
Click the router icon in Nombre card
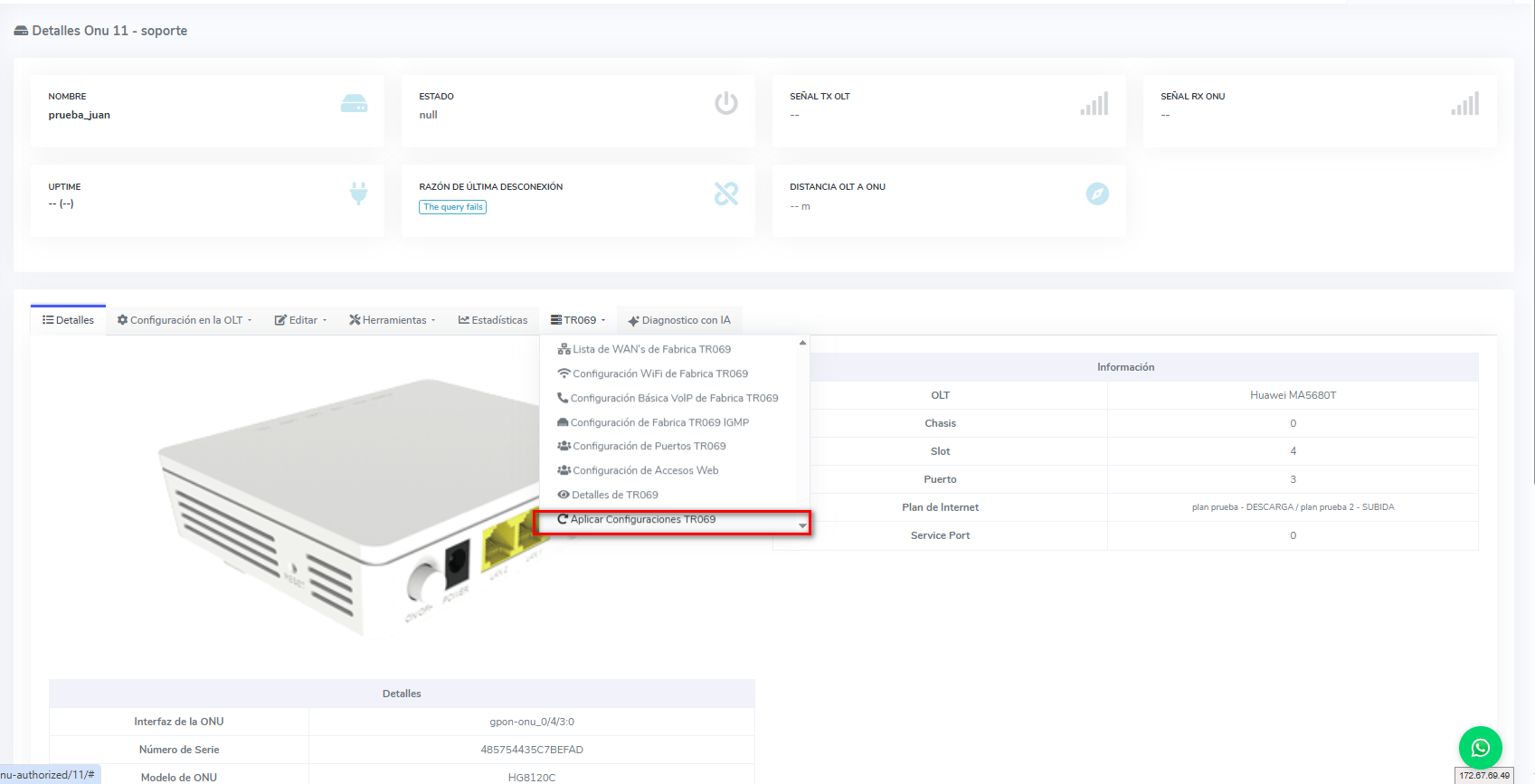point(354,104)
